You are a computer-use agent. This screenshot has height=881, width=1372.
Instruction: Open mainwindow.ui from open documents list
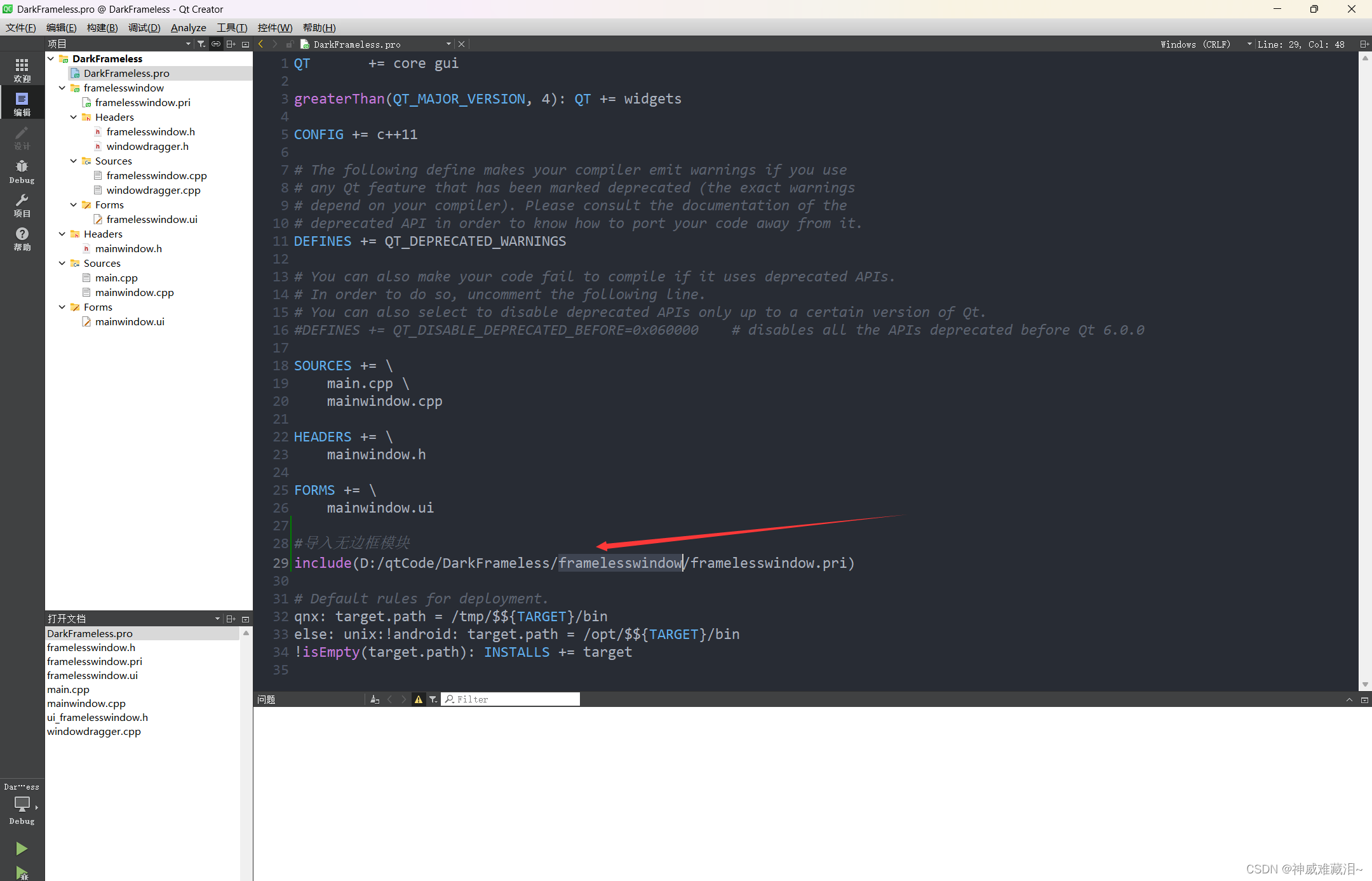129,321
